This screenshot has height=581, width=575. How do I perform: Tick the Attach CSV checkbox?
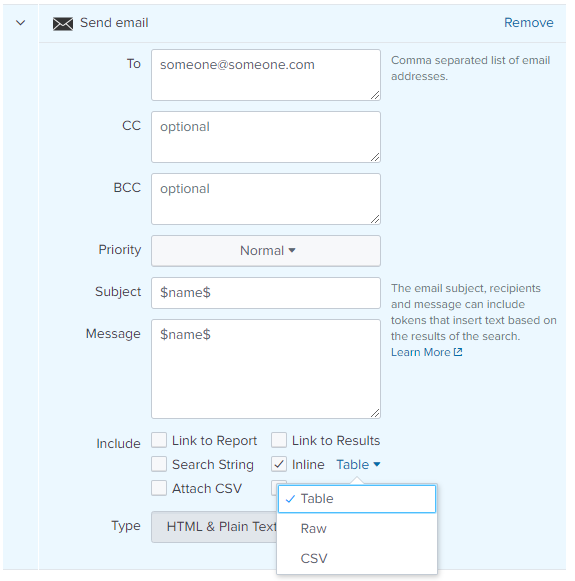[159, 488]
